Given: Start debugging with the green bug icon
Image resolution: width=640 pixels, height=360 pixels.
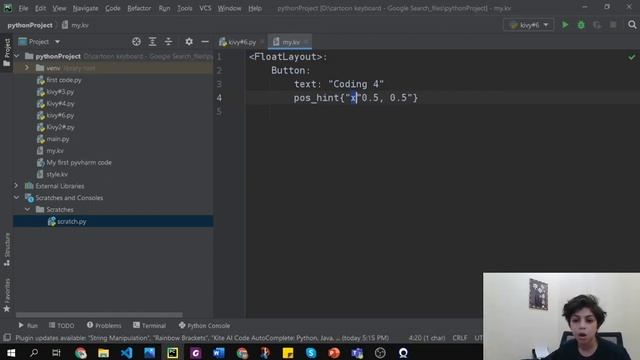Looking at the screenshot, I should click(581, 25).
